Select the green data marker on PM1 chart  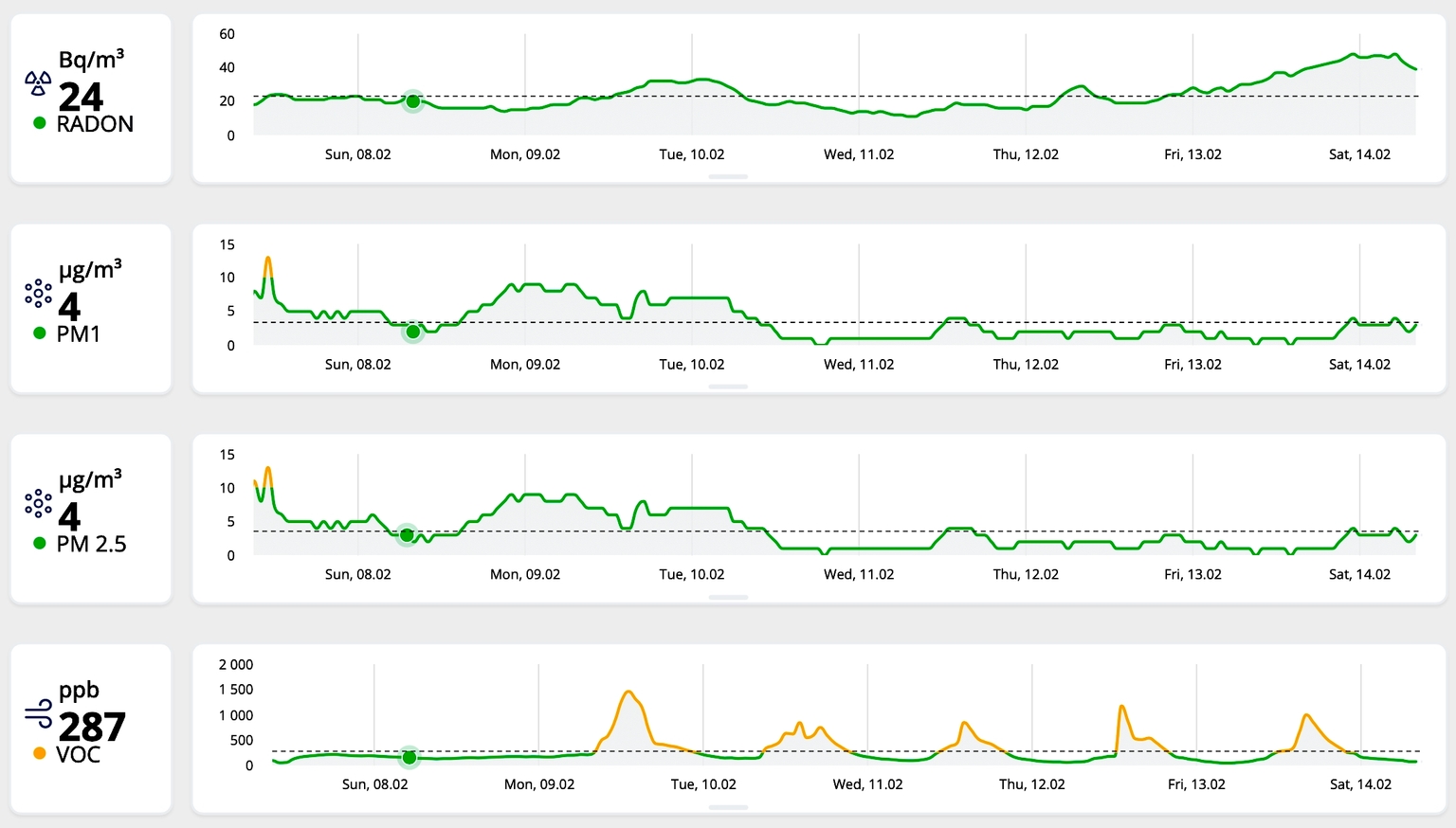coord(412,333)
